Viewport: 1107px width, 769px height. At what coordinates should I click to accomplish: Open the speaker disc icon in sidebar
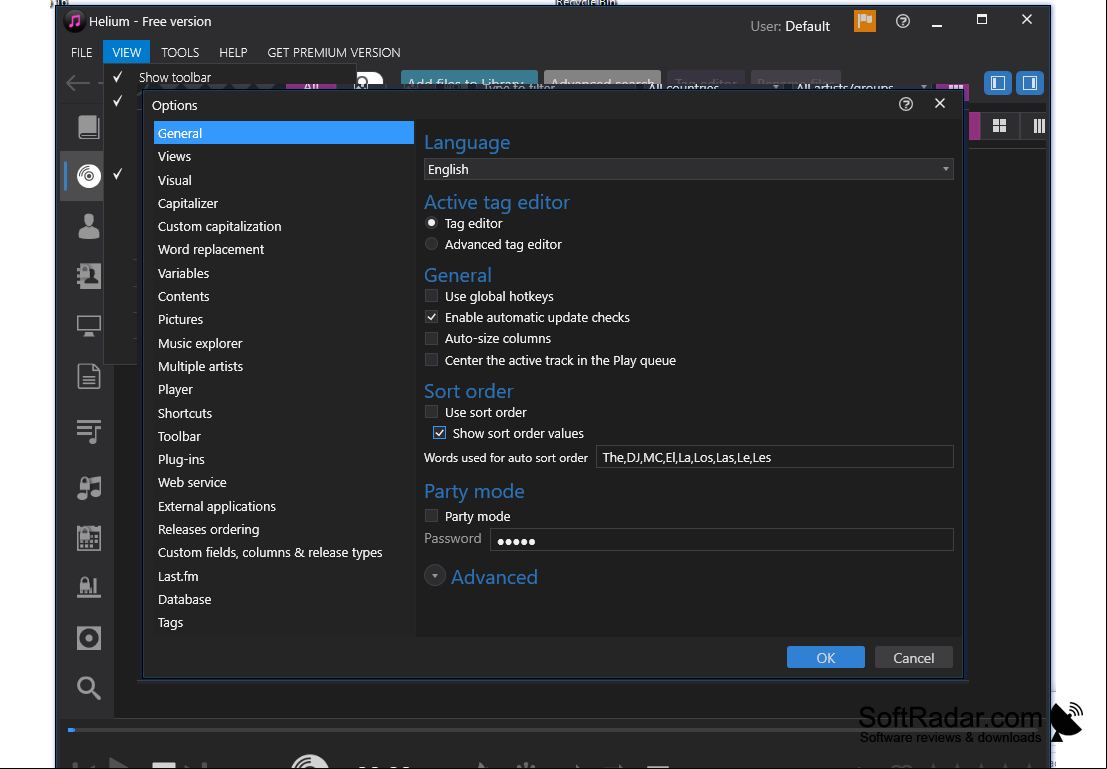coord(88,638)
